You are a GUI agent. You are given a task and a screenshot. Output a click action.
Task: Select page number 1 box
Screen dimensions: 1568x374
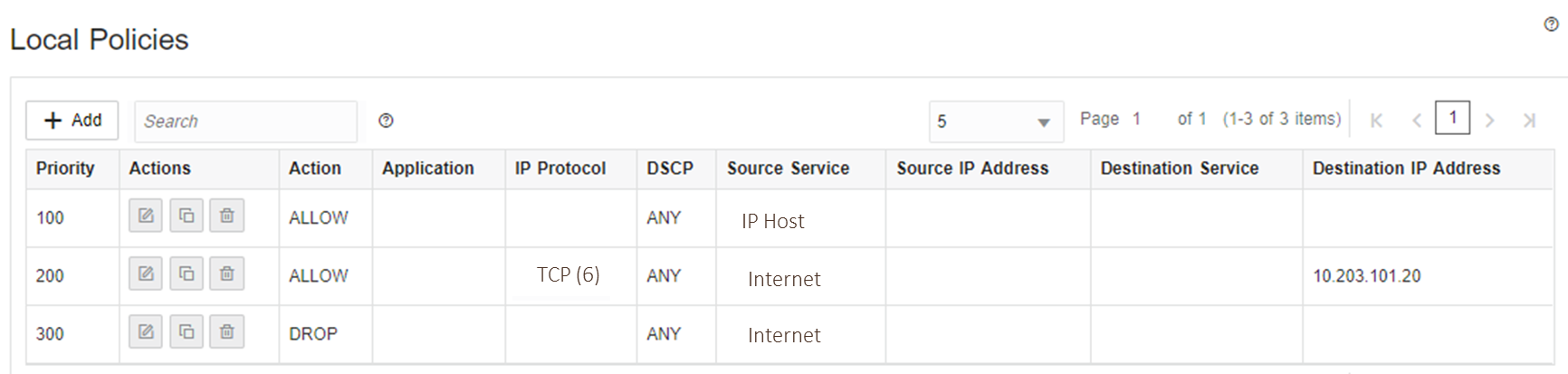coord(1453,118)
